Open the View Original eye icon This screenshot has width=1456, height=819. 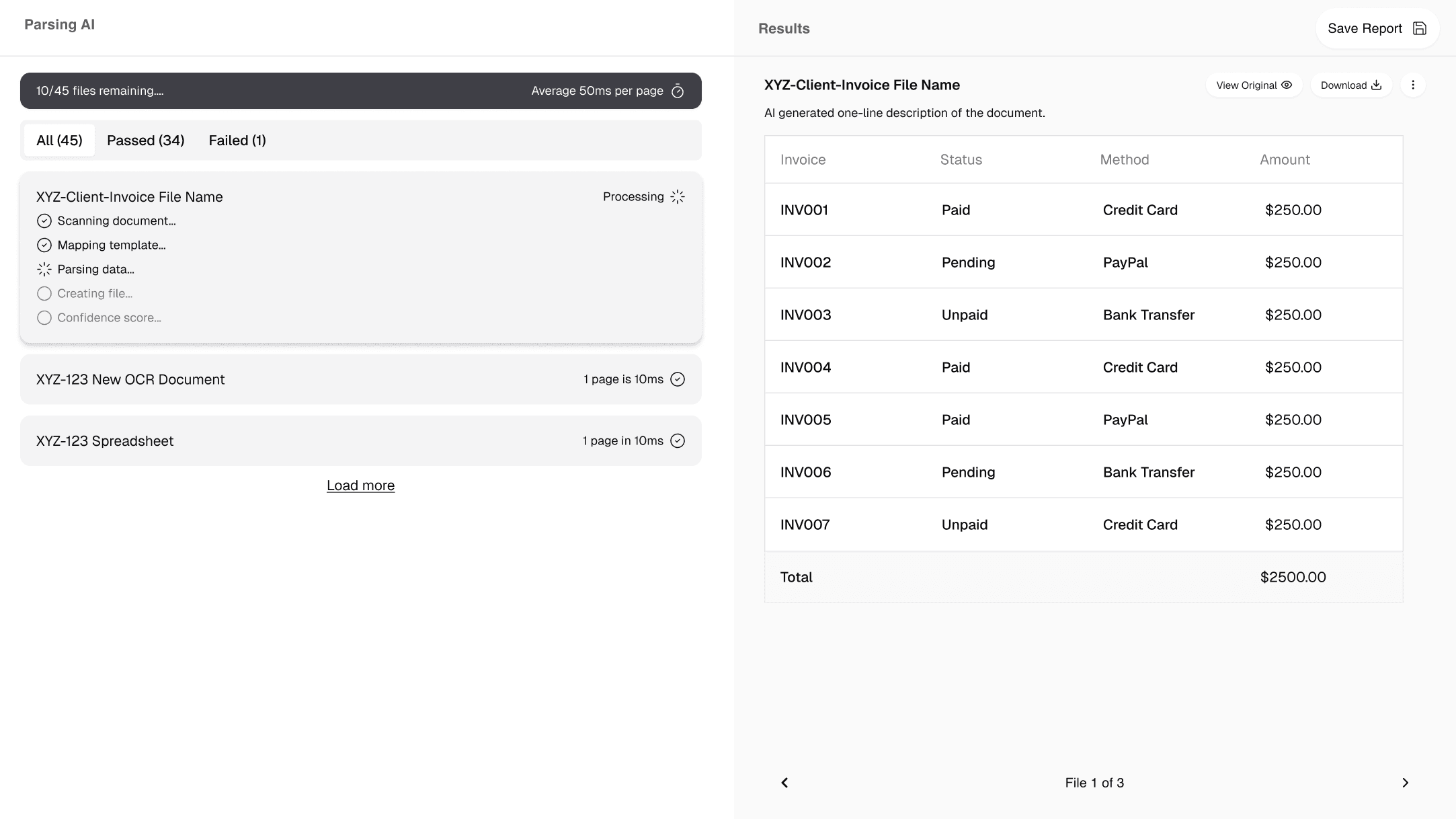coord(1288,85)
